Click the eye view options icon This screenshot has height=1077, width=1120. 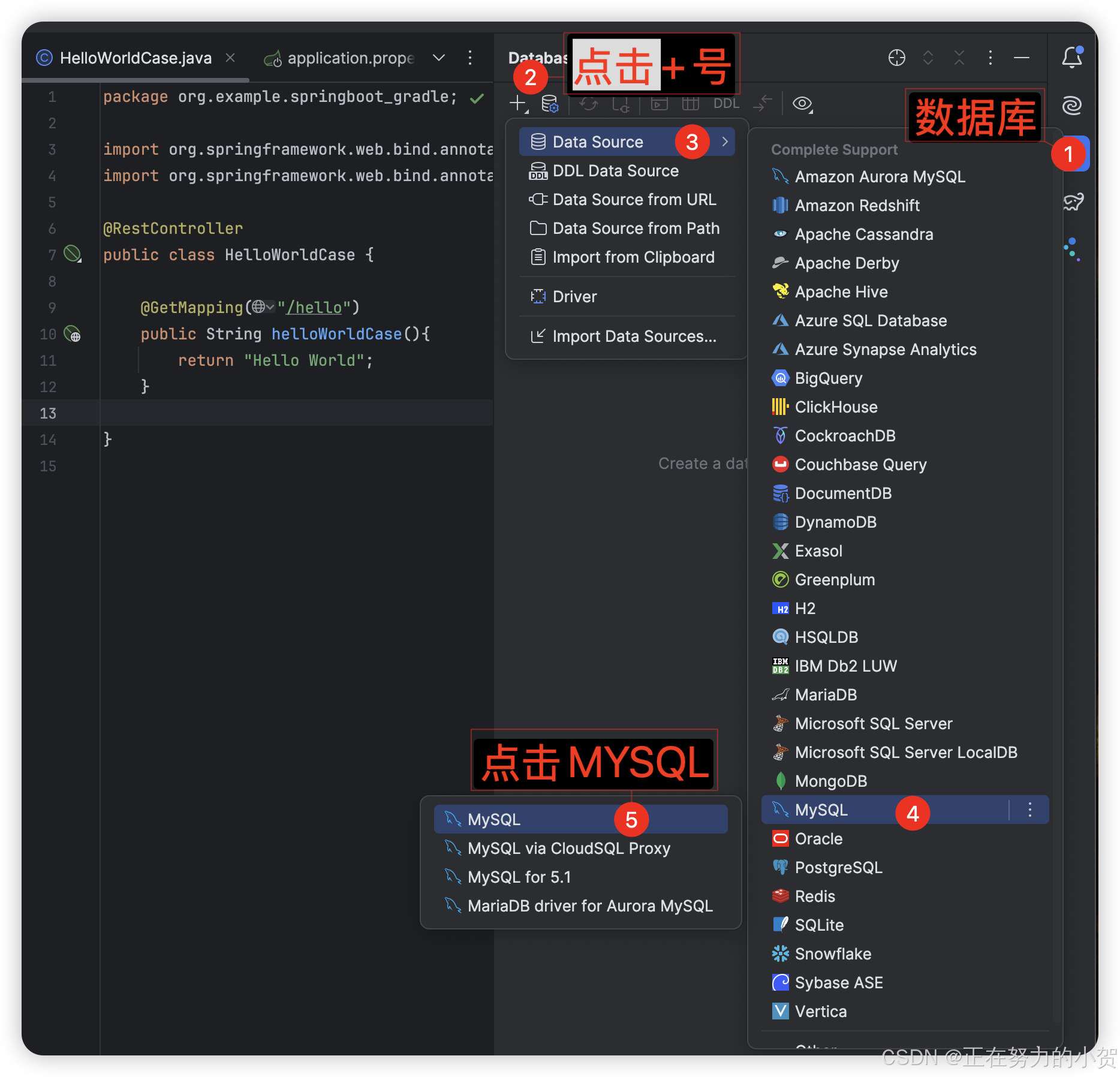(802, 104)
